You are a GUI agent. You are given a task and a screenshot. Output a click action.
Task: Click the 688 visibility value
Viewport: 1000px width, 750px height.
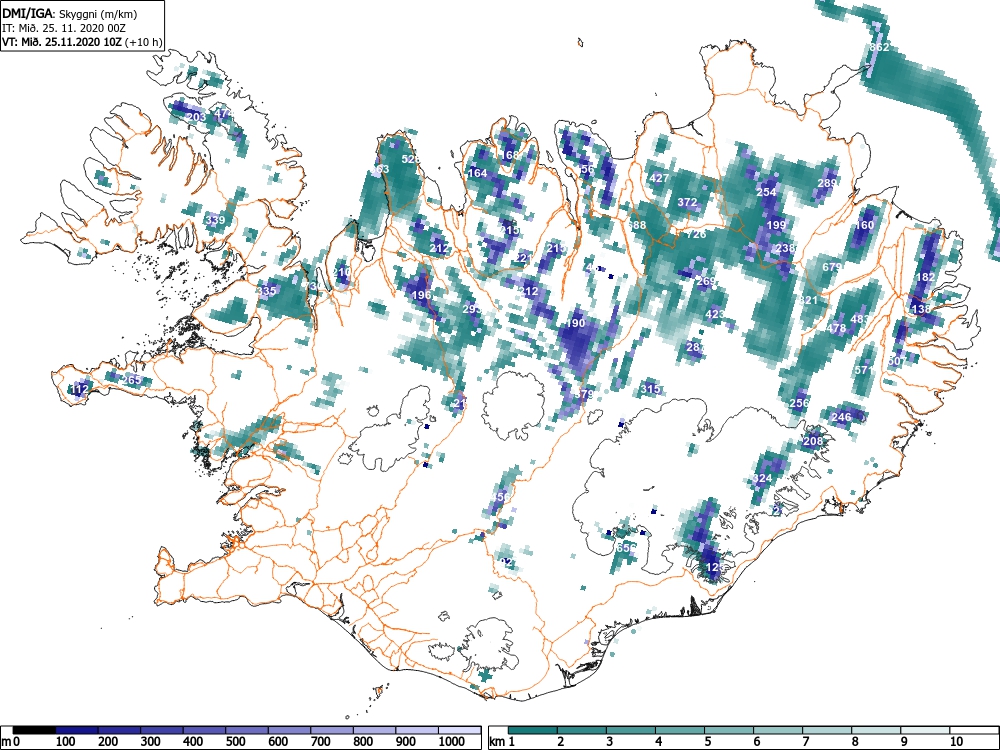(x=636, y=225)
